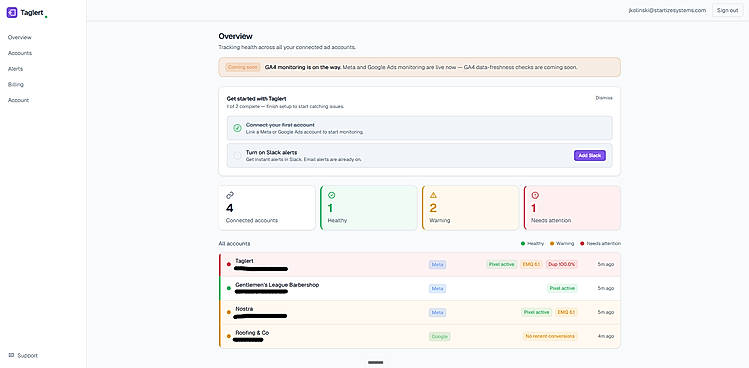Open the Gentlemen's League Barbershop account
Image resolution: width=749 pixels, height=368 pixels.
coord(419,288)
